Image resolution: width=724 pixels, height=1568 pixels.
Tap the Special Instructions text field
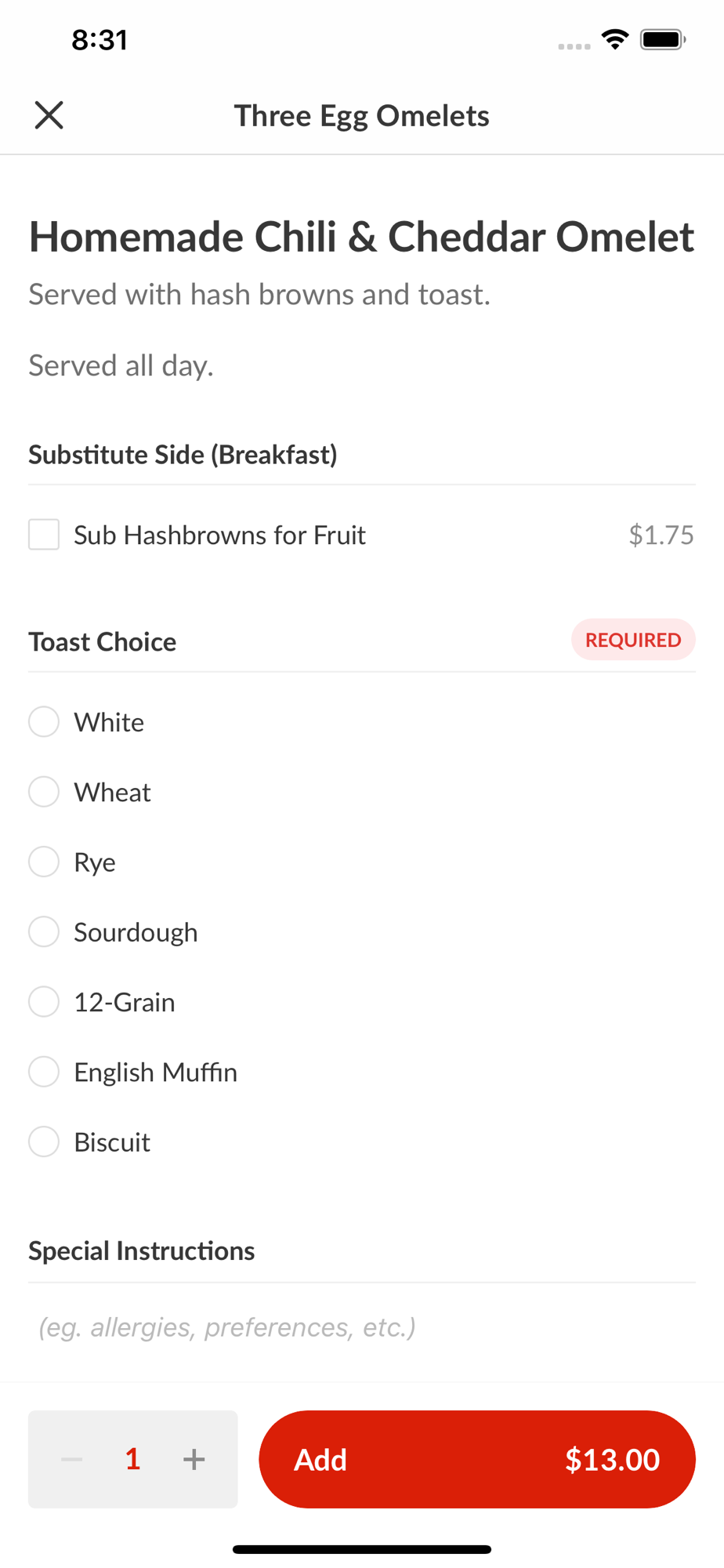tap(360, 1327)
